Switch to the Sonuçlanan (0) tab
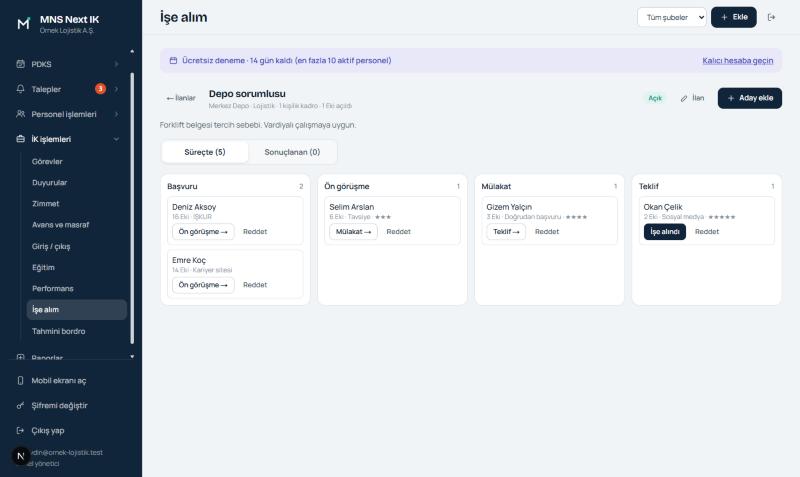This screenshot has height=477, width=800. (x=292, y=152)
